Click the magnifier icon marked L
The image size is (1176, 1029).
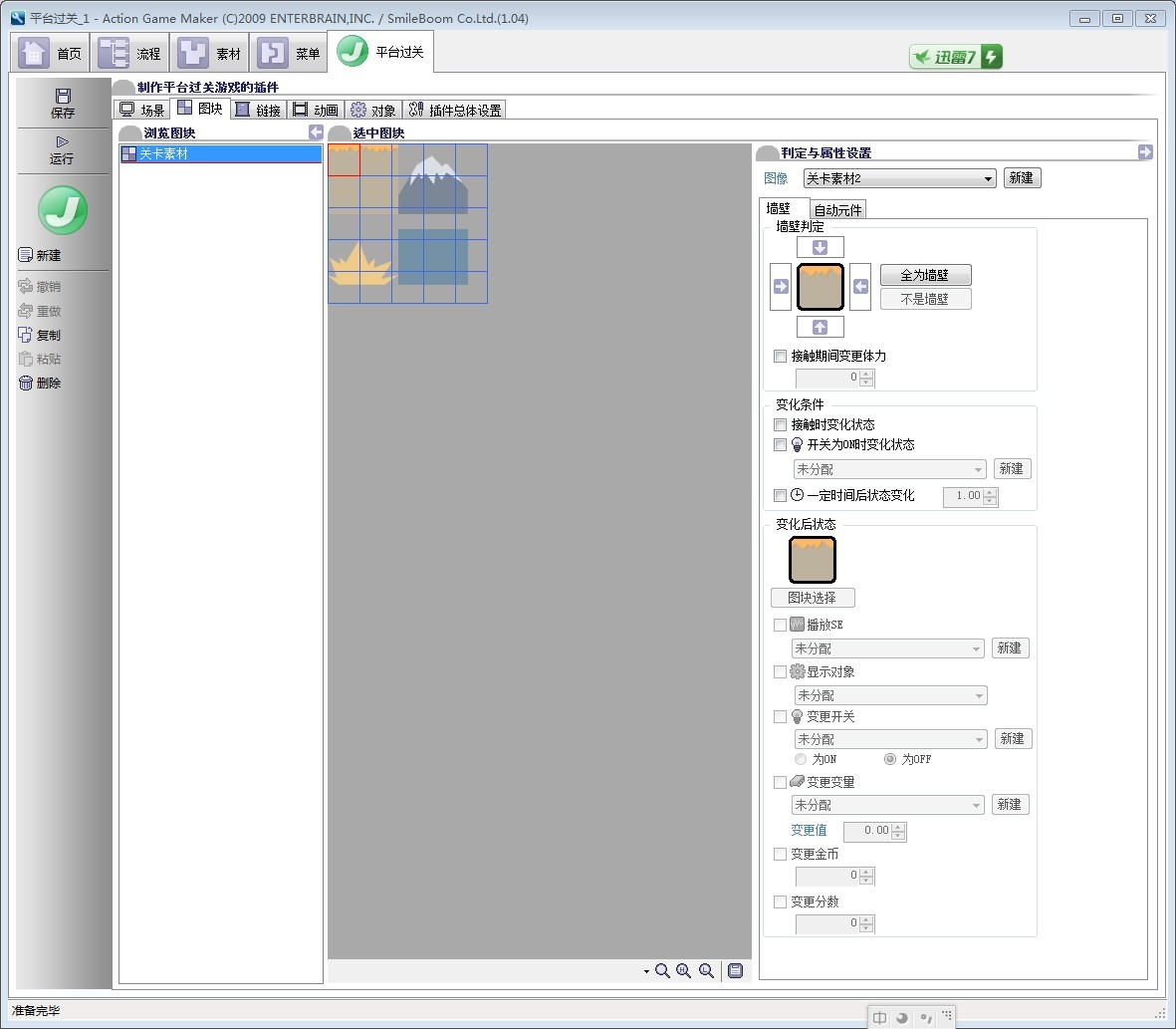click(707, 971)
